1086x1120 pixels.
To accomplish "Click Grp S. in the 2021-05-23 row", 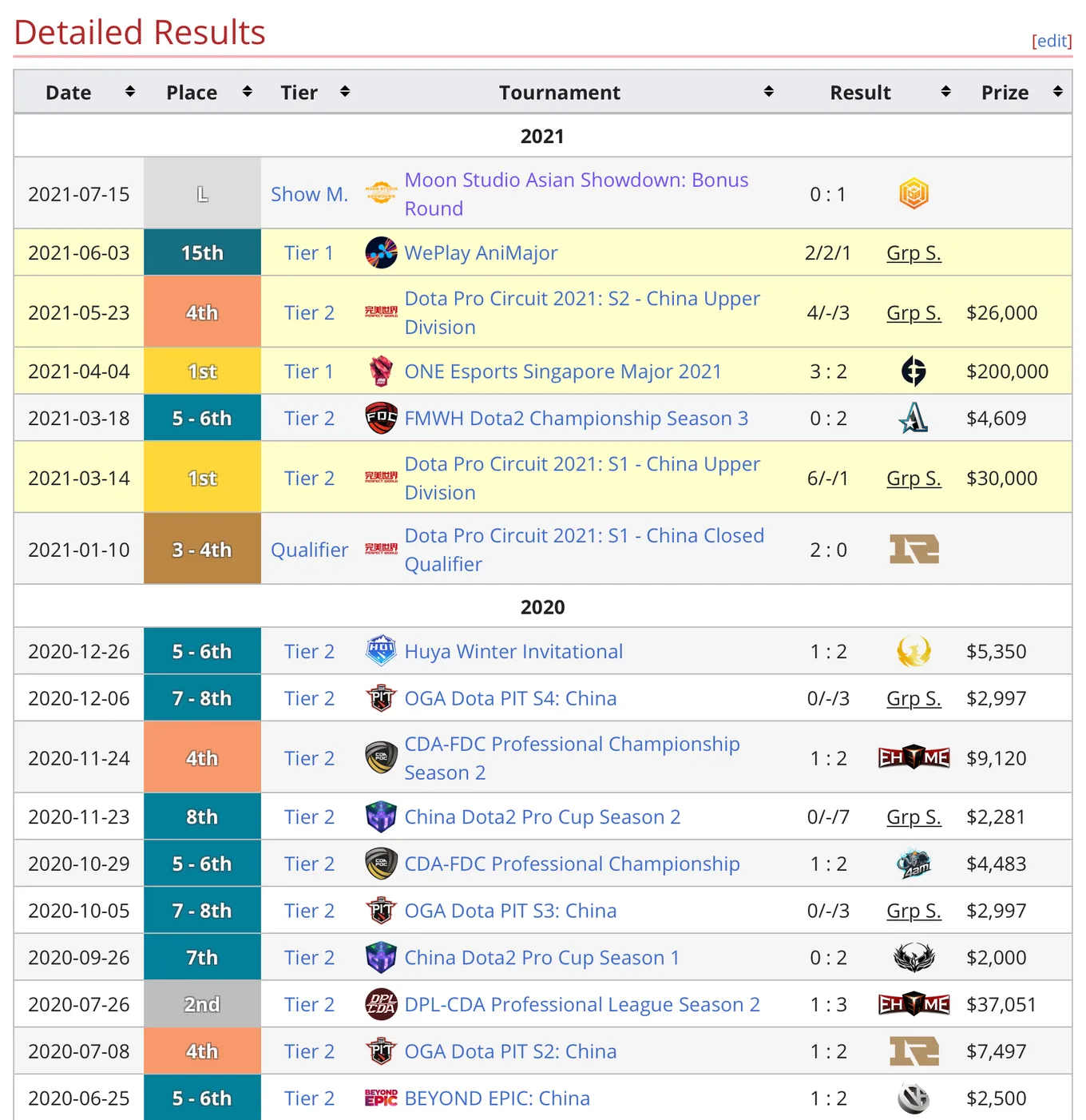I will (x=914, y=312).
